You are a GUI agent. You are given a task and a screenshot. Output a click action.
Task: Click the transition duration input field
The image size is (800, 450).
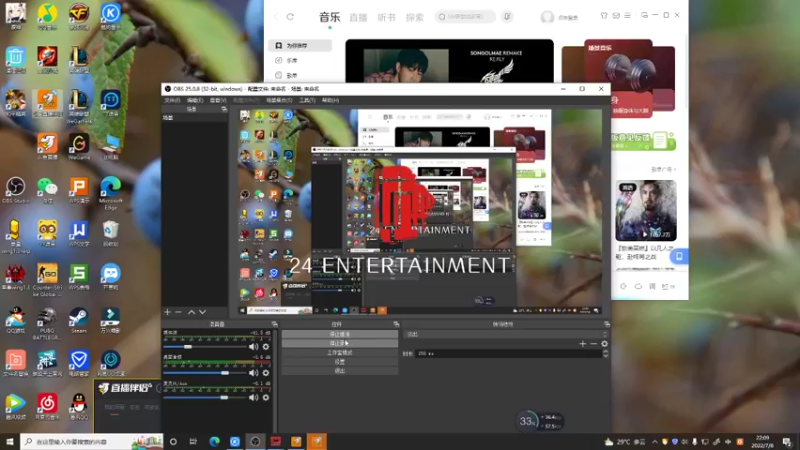click(x=509, y=353)
